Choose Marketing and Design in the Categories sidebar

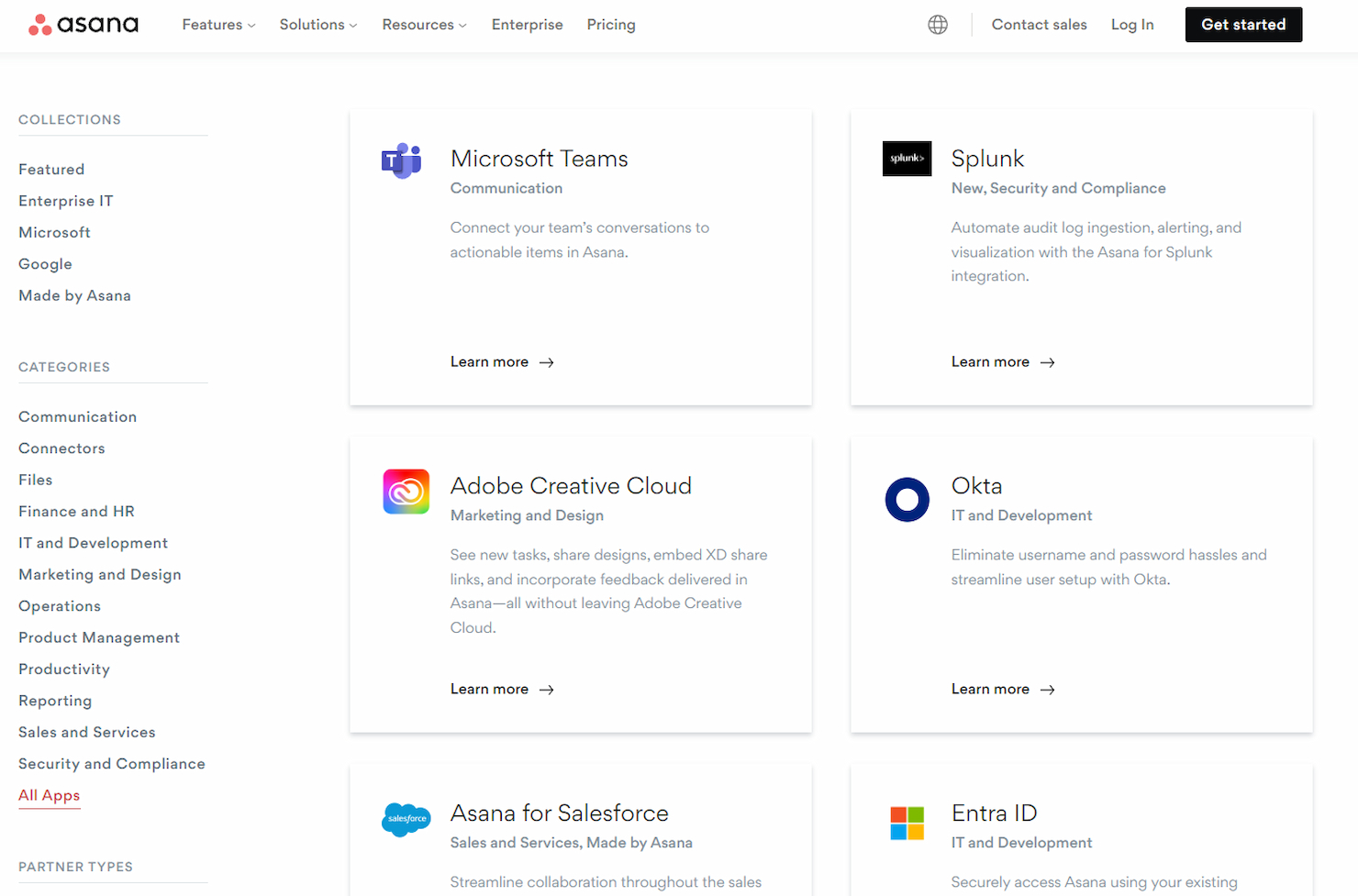(100, 574)
